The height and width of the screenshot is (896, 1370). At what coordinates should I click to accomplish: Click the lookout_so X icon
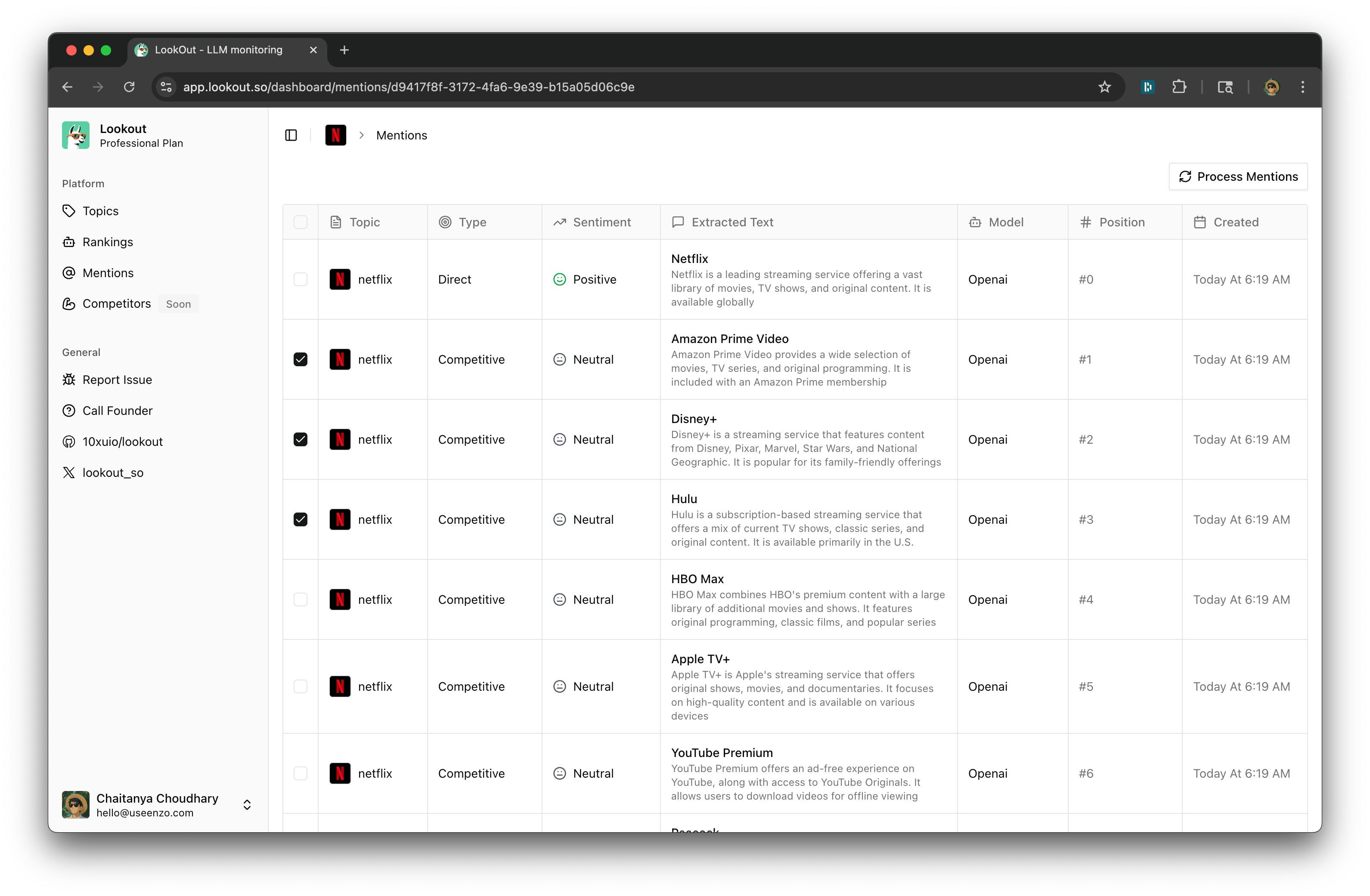coord(69,473)
